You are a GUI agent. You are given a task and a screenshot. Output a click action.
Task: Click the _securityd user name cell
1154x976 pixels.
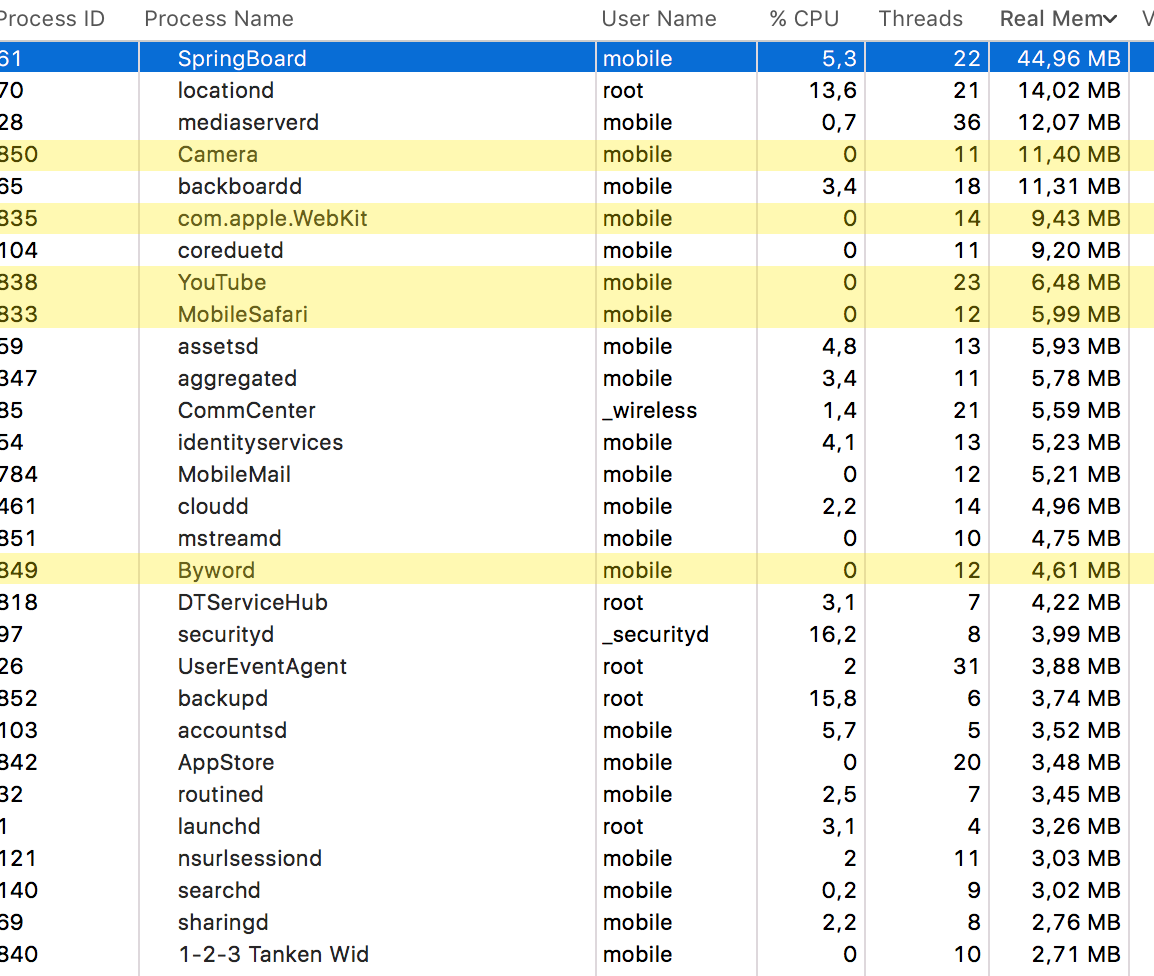(656, 634)
